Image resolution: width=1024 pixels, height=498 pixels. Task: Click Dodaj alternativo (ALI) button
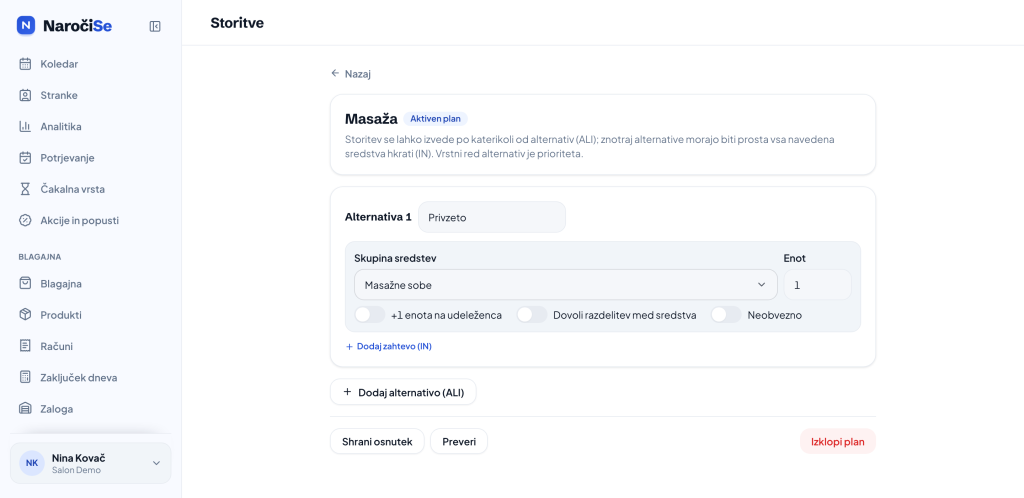point(403,392)
